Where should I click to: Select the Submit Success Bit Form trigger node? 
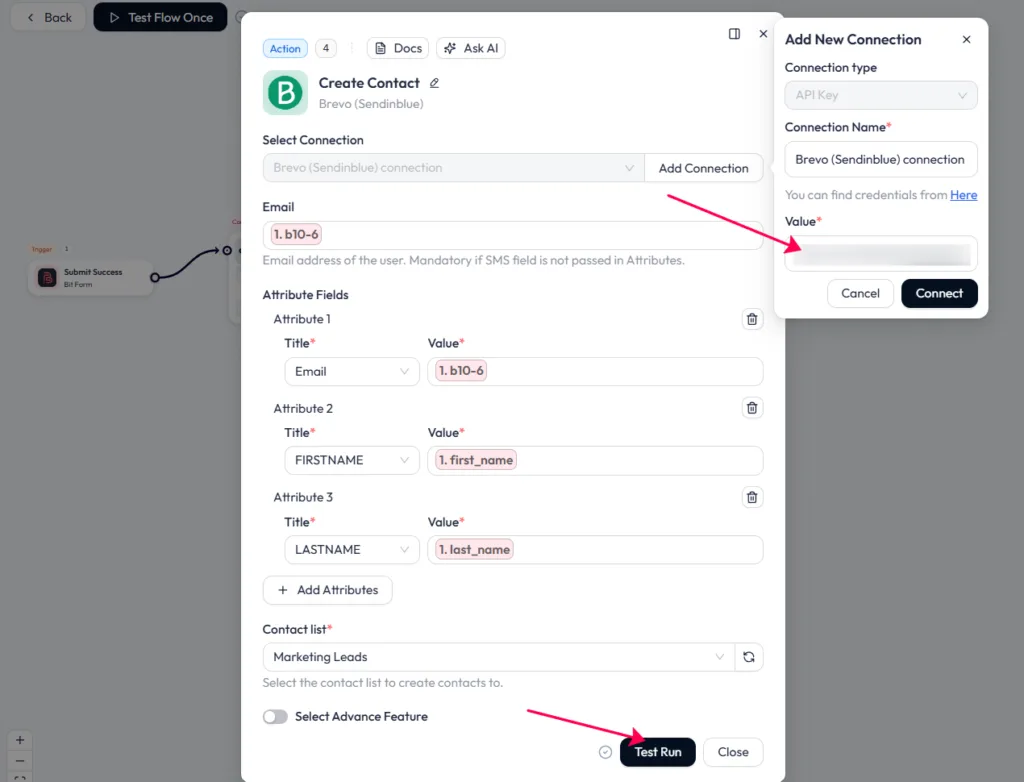click(x=91, y=278)
